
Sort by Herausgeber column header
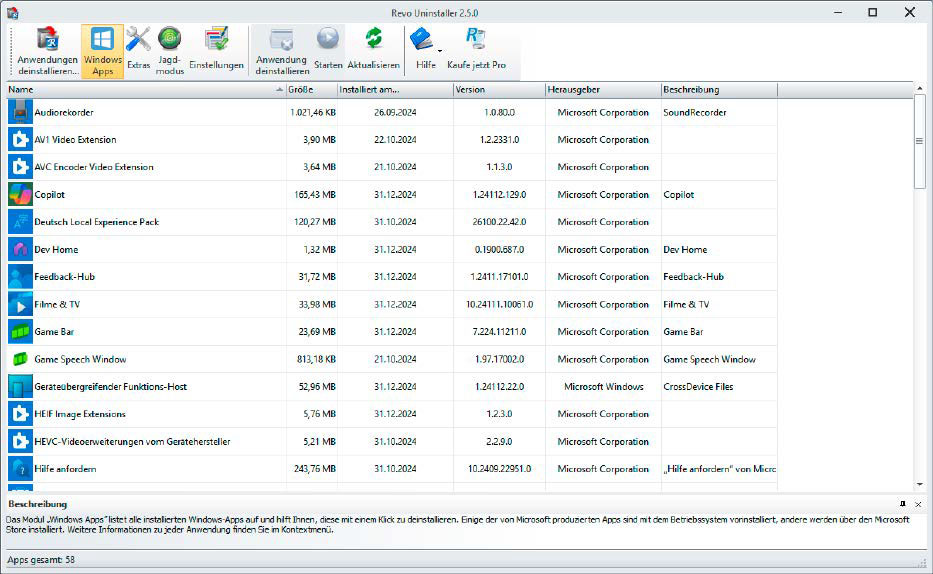click(x=603, y=90)
